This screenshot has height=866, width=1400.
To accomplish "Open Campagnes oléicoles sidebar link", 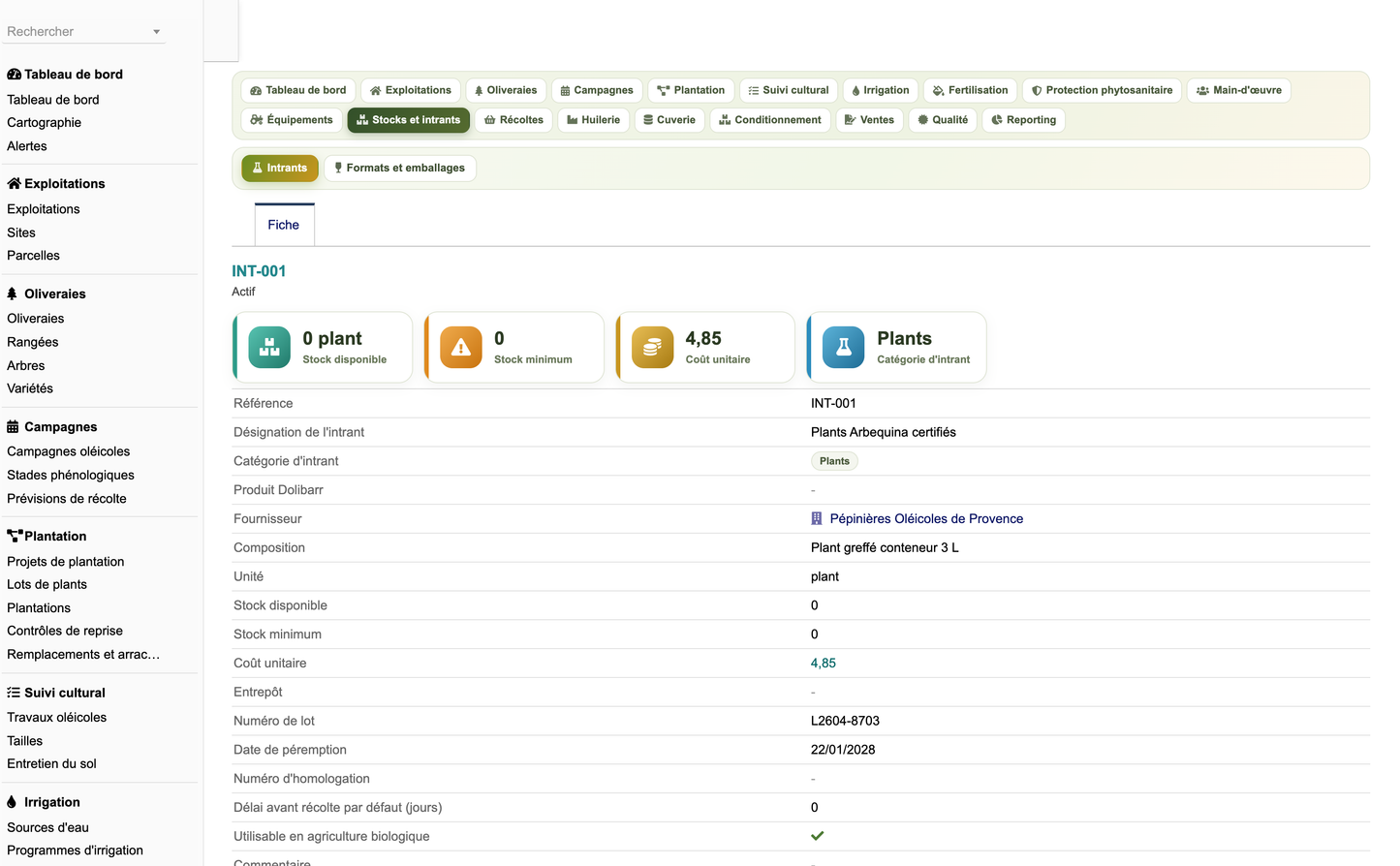I will [69, 451].
